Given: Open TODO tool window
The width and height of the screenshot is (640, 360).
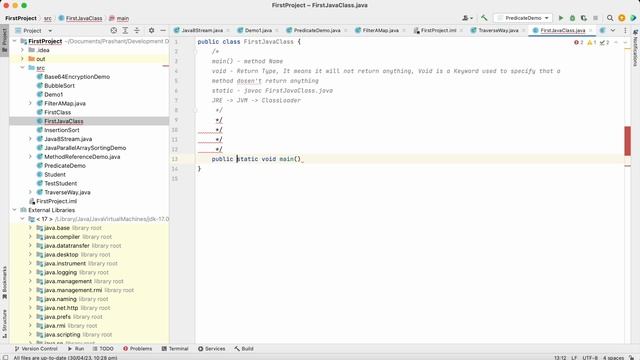Looking at the screenshot, I should pos(103,349).
